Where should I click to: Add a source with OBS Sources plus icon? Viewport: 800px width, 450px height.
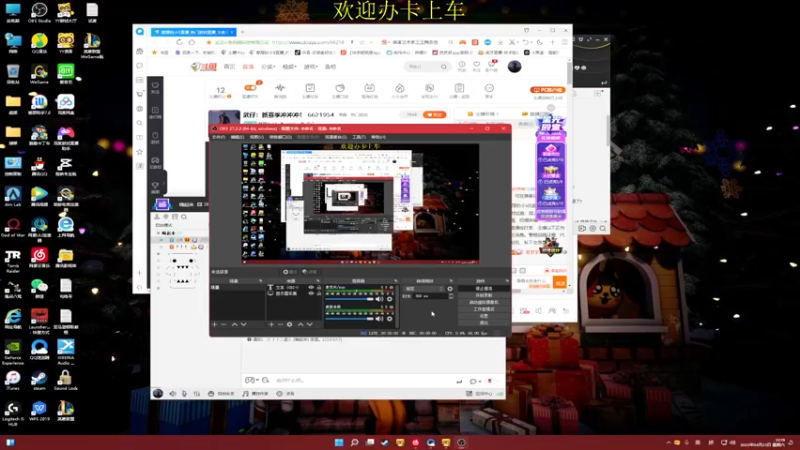271,324
